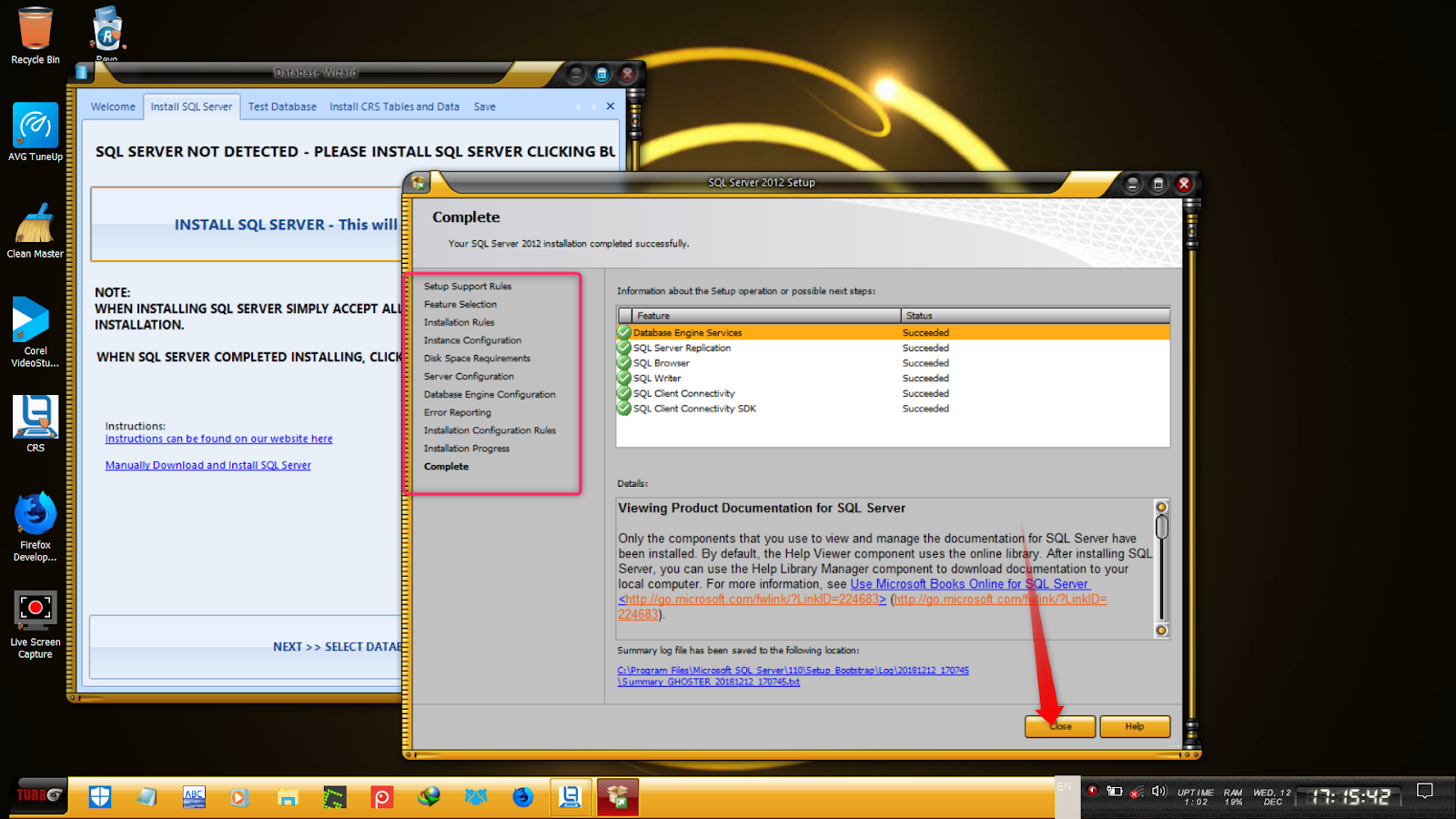Open the red P app in taskbar
Screen dimensions: 1456x819
(x=382, y=797)
